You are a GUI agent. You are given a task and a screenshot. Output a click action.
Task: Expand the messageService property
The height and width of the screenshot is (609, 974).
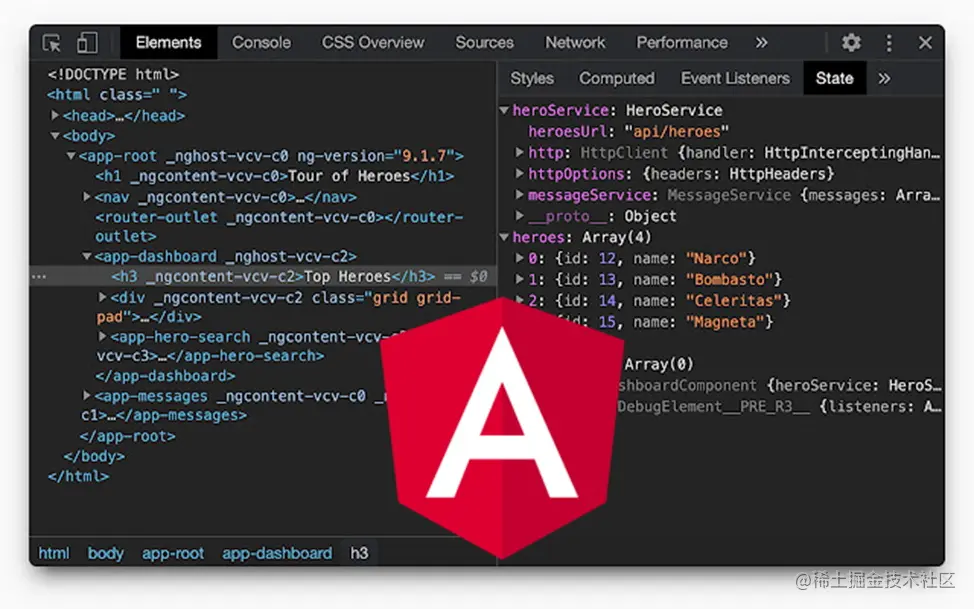[x=519, y=195]
